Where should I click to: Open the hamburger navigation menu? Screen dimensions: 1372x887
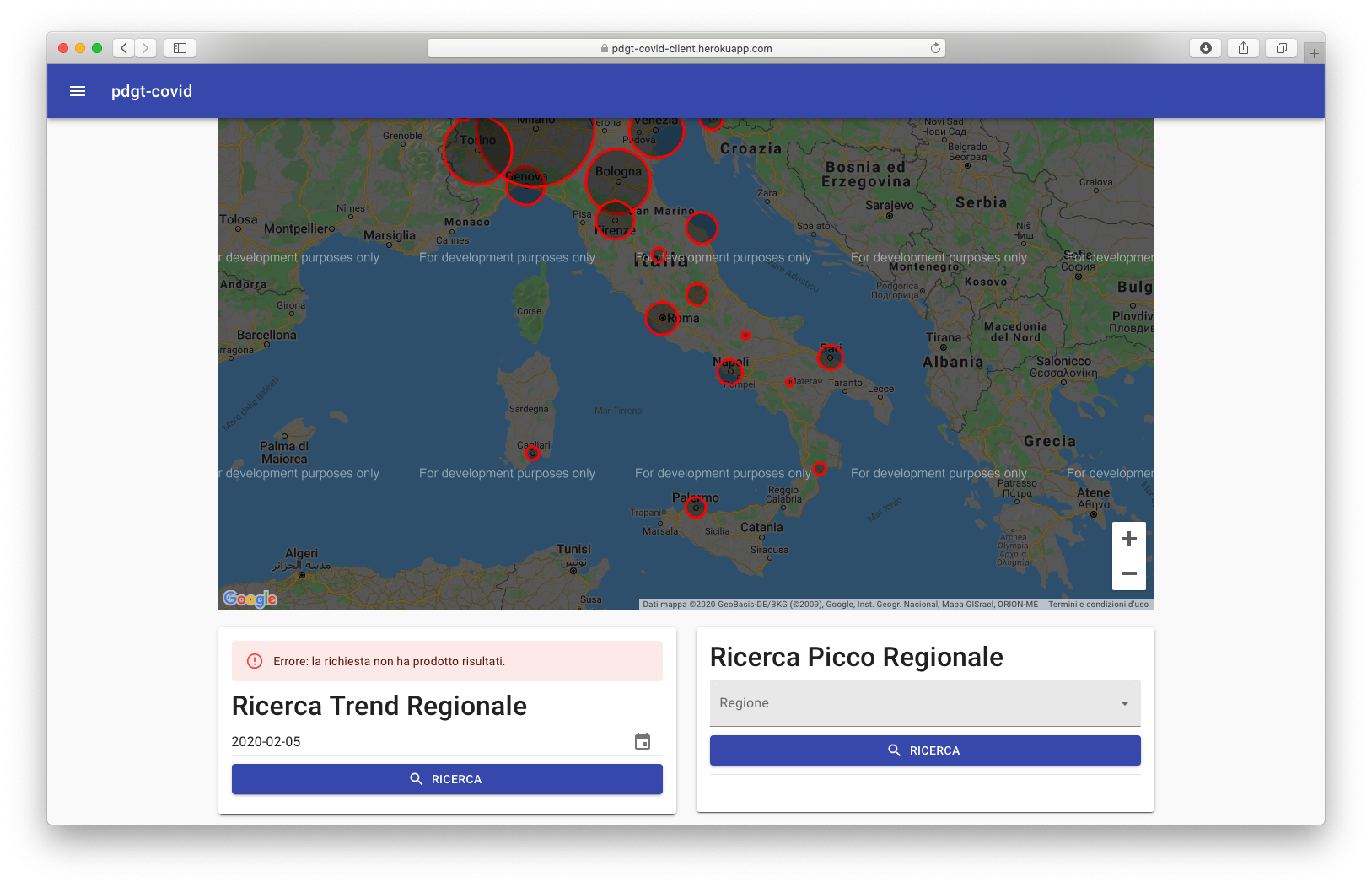click(78, 91)
